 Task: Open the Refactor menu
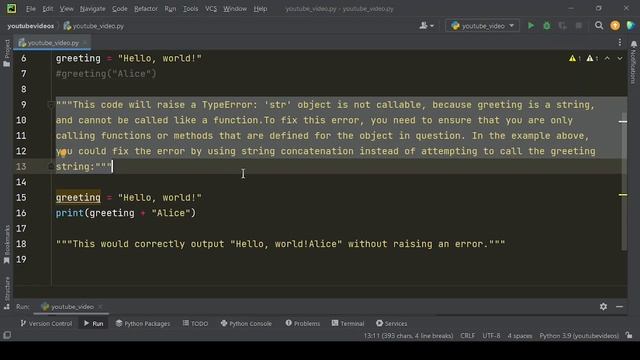tap(146, 9)
